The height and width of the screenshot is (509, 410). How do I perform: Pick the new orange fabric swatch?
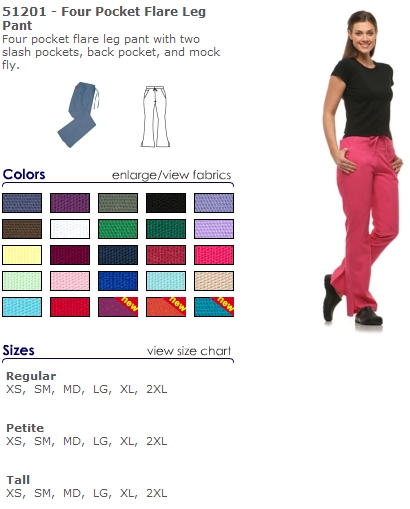pos(166,307)
